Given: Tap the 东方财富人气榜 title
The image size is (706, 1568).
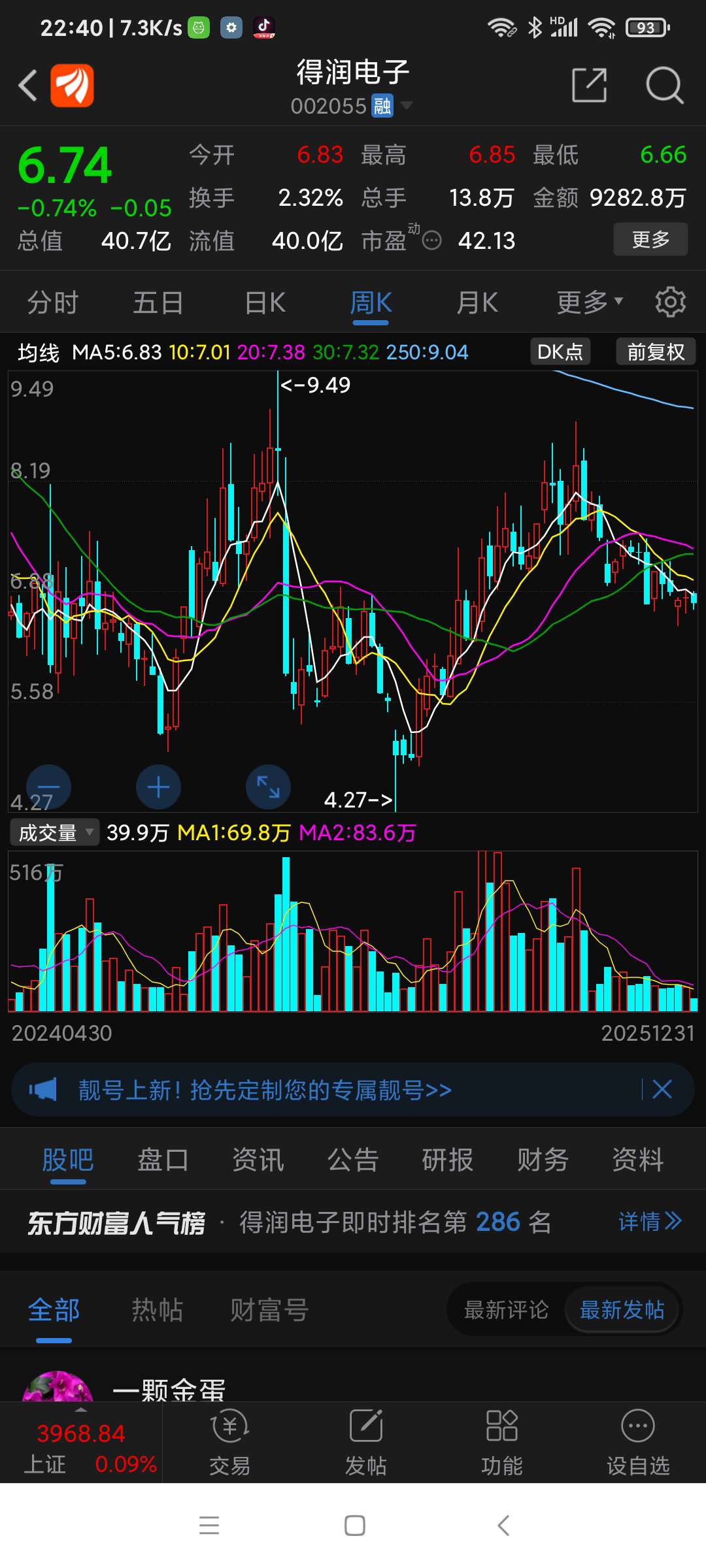Looking at the screenshot, I should [116, 1222].
